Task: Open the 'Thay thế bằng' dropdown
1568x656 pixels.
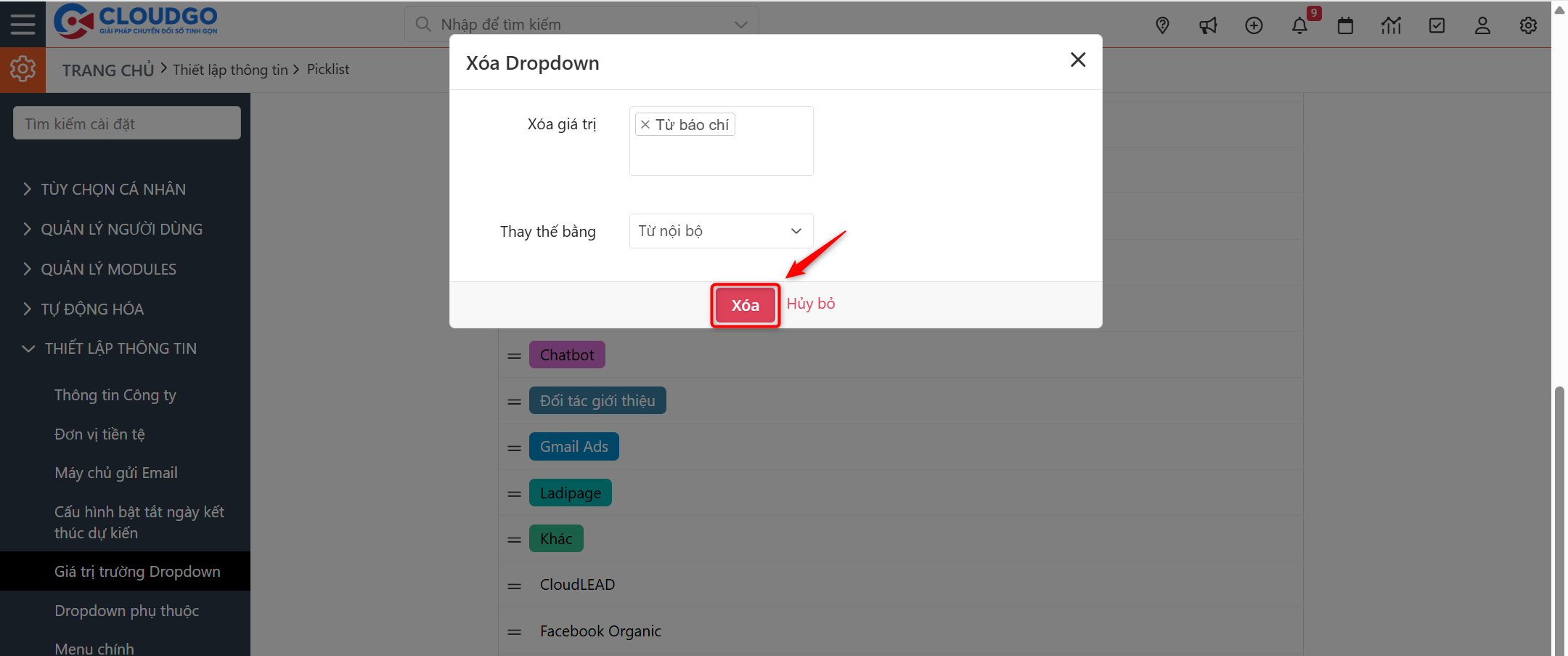Action: [x=721, y=231]
